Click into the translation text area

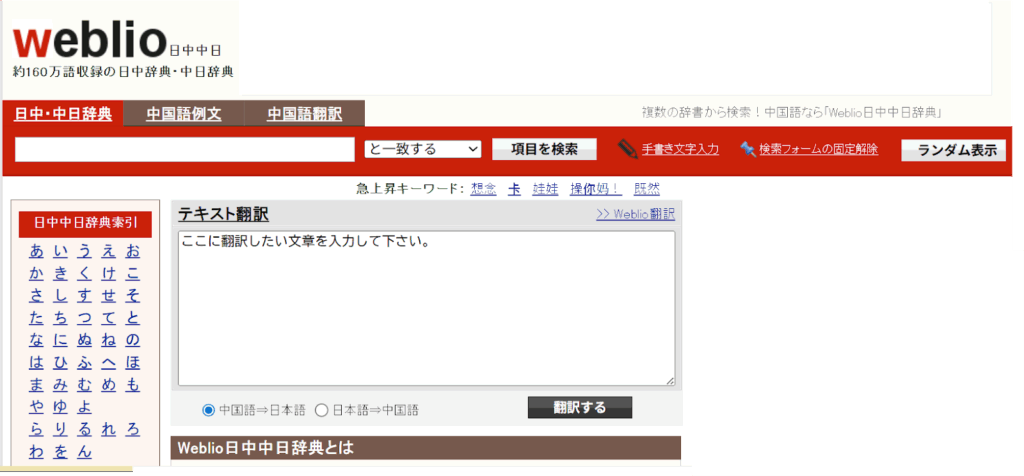tap(426, 308)
